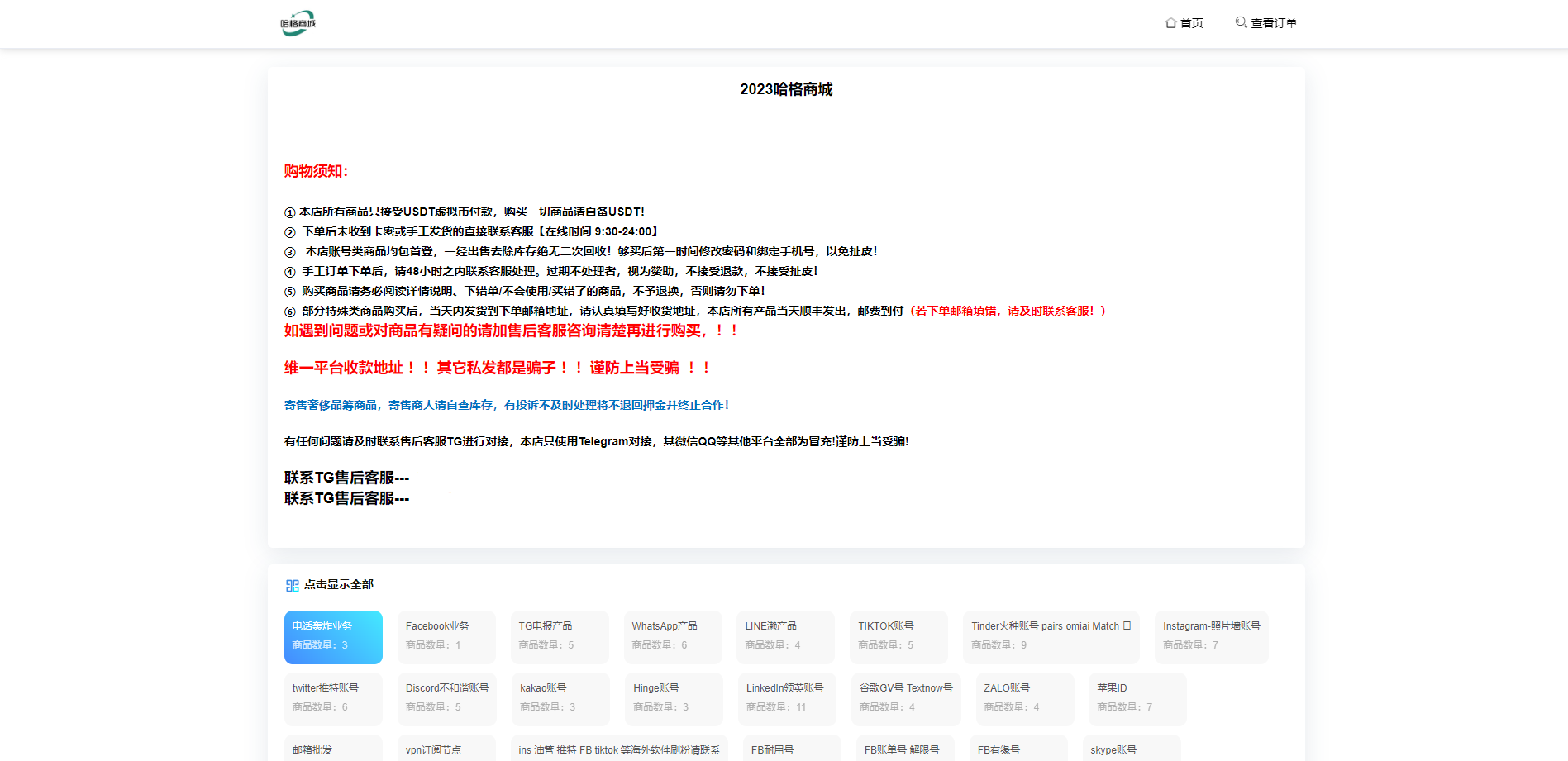Open the ins 油管 推特 FB tiktok category
Viewport: 1568px width, 761px height.
619,749
